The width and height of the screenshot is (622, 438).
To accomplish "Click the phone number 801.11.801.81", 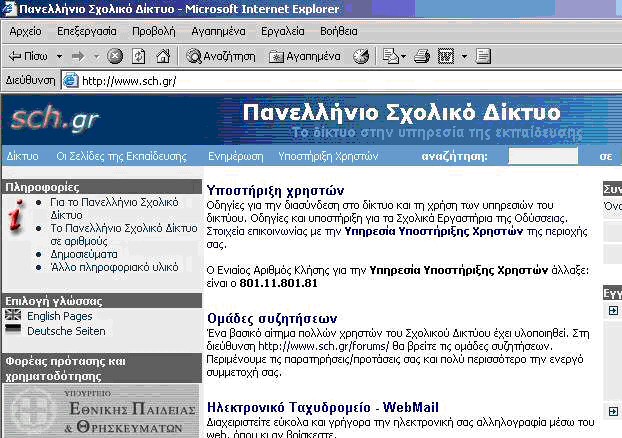I will [278, 283].
